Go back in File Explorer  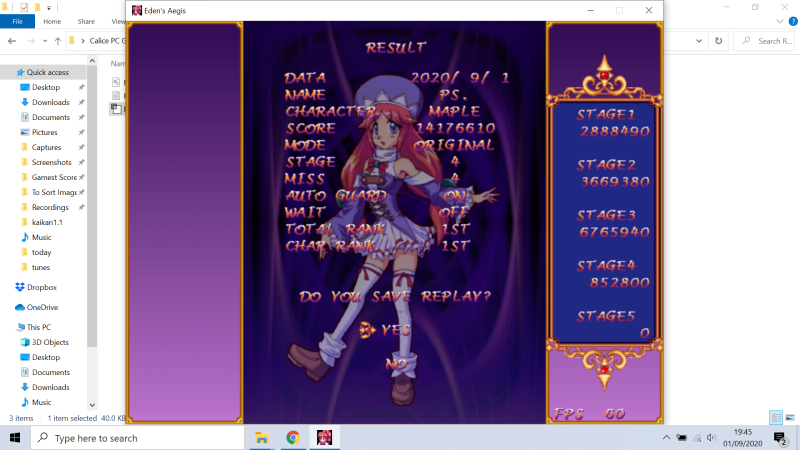(x=12, y=41)
